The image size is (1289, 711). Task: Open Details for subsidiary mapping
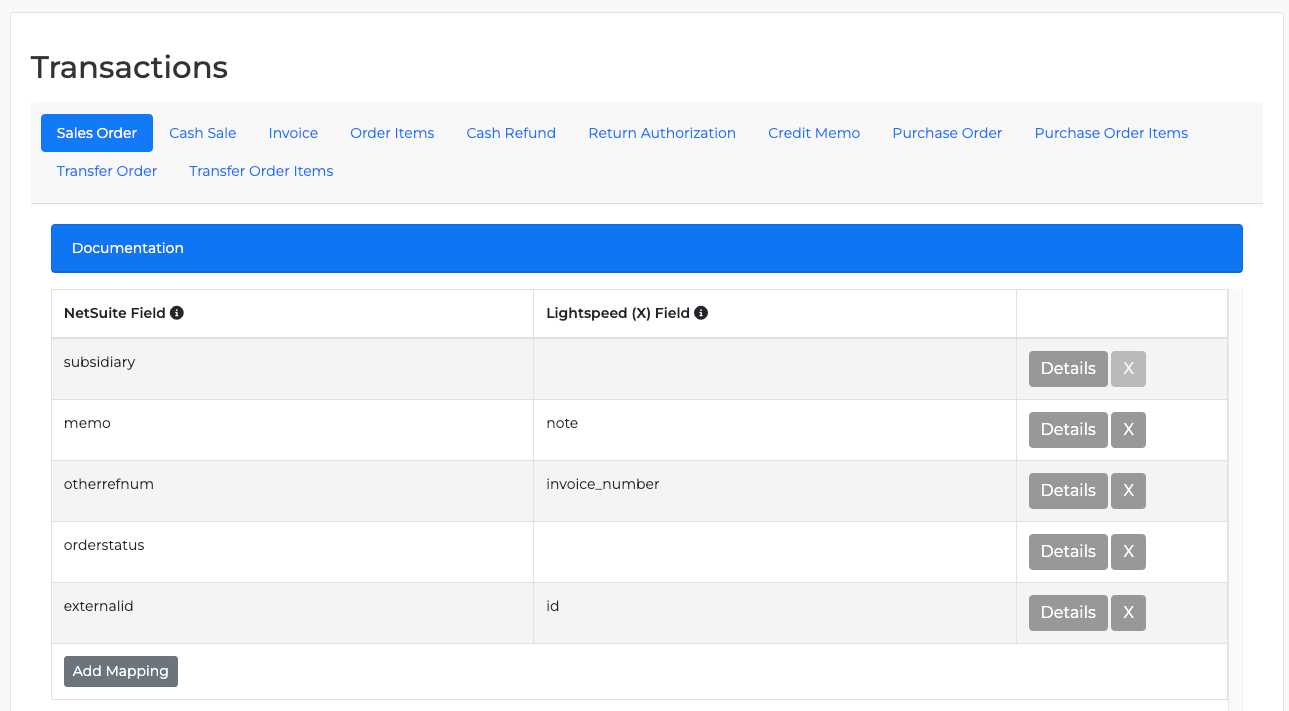[x=1068, y=369]
